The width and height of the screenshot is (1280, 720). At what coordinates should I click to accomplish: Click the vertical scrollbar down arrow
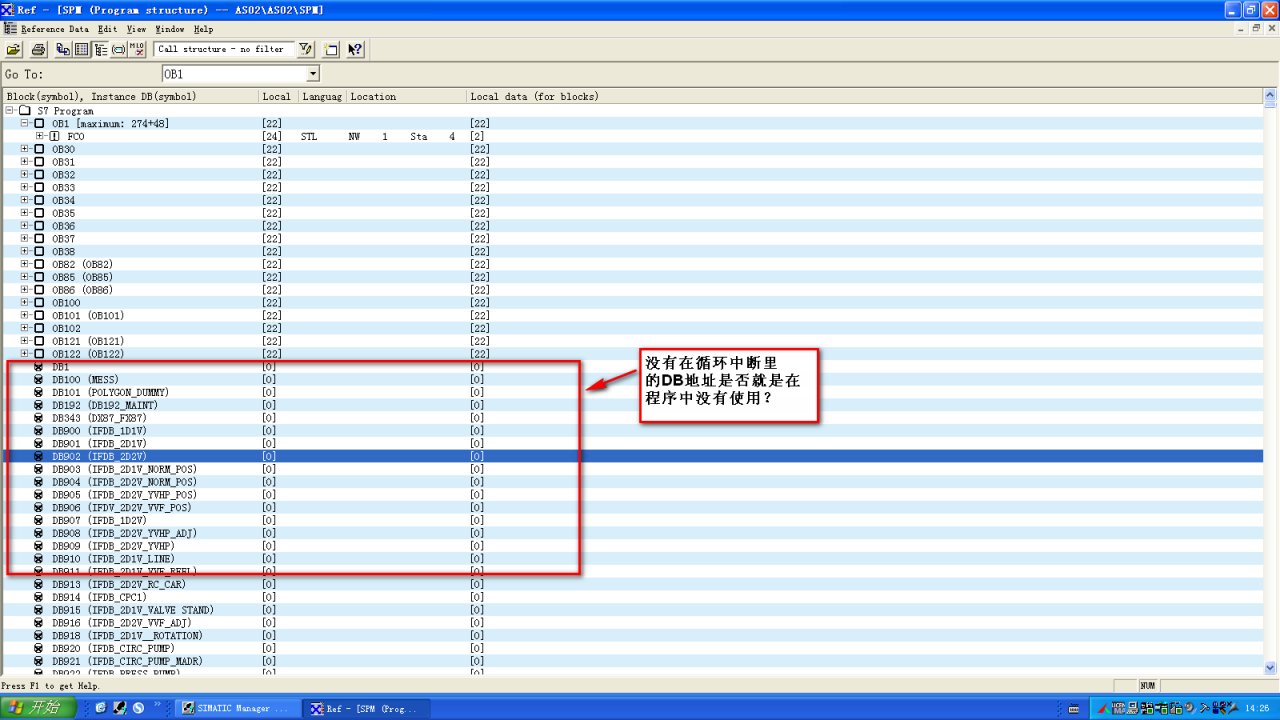tap(1271, 668)
